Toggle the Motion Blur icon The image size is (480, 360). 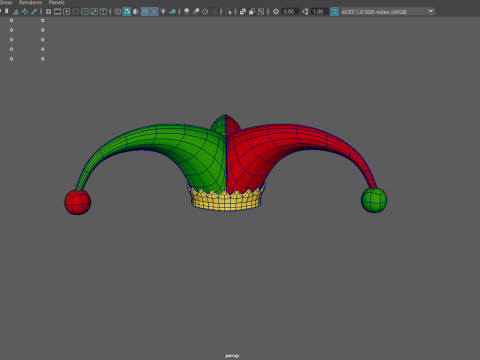196,12
